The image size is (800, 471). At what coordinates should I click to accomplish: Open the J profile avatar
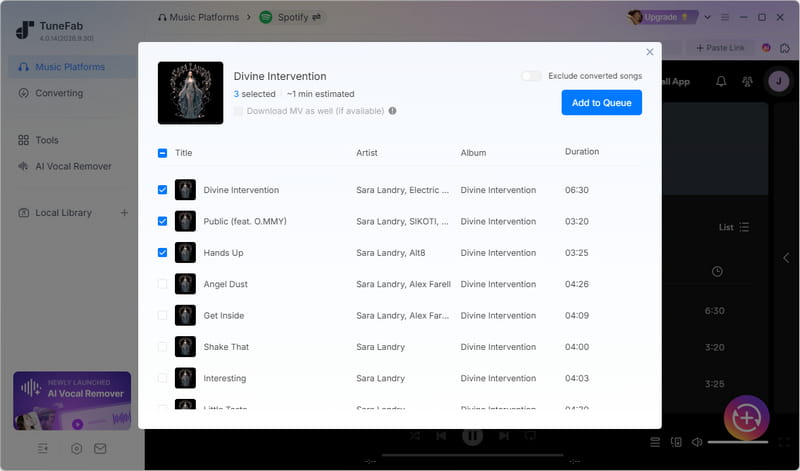point(779,81)
